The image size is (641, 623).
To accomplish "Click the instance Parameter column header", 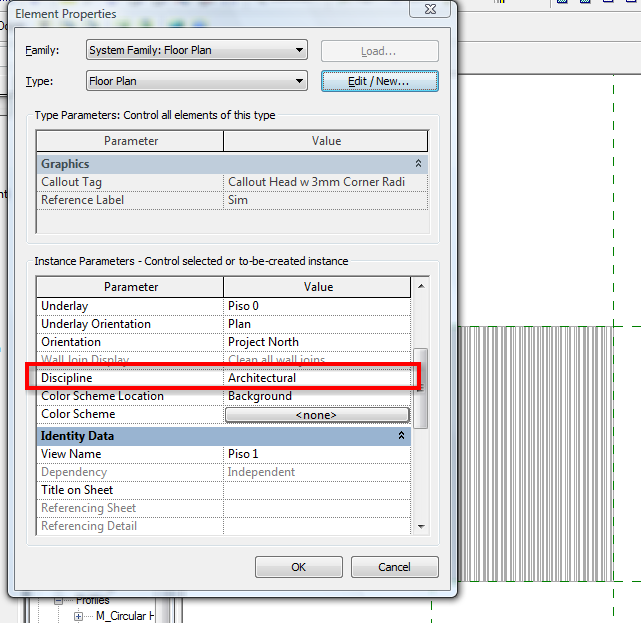I will 130,287.
